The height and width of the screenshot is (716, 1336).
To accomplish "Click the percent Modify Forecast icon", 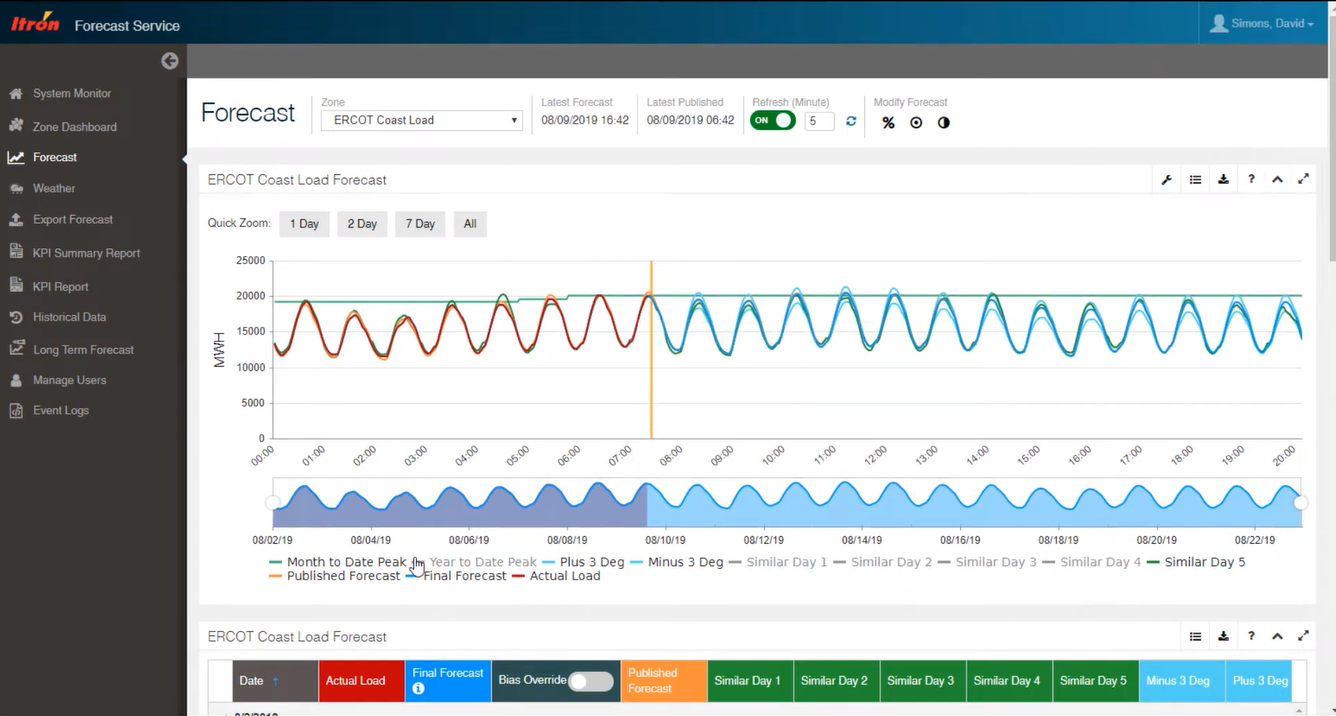I will [888, 123].
